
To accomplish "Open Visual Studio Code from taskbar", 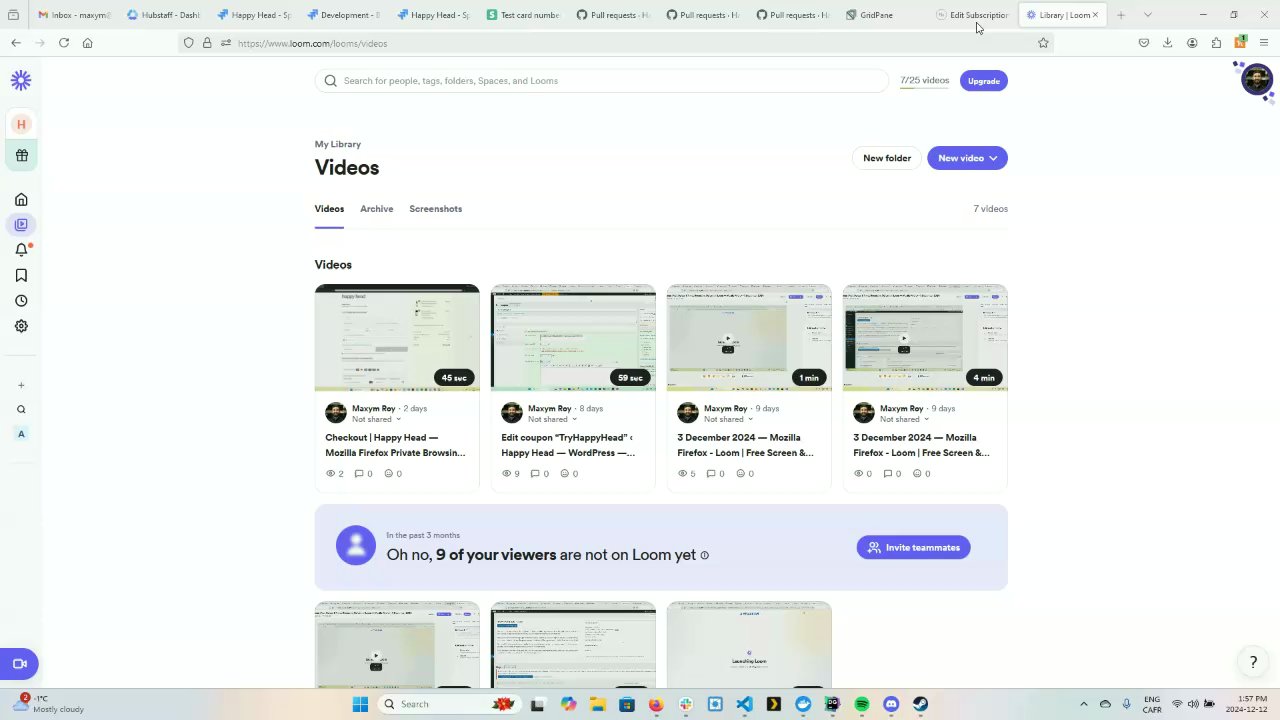I will coord(744,704).
